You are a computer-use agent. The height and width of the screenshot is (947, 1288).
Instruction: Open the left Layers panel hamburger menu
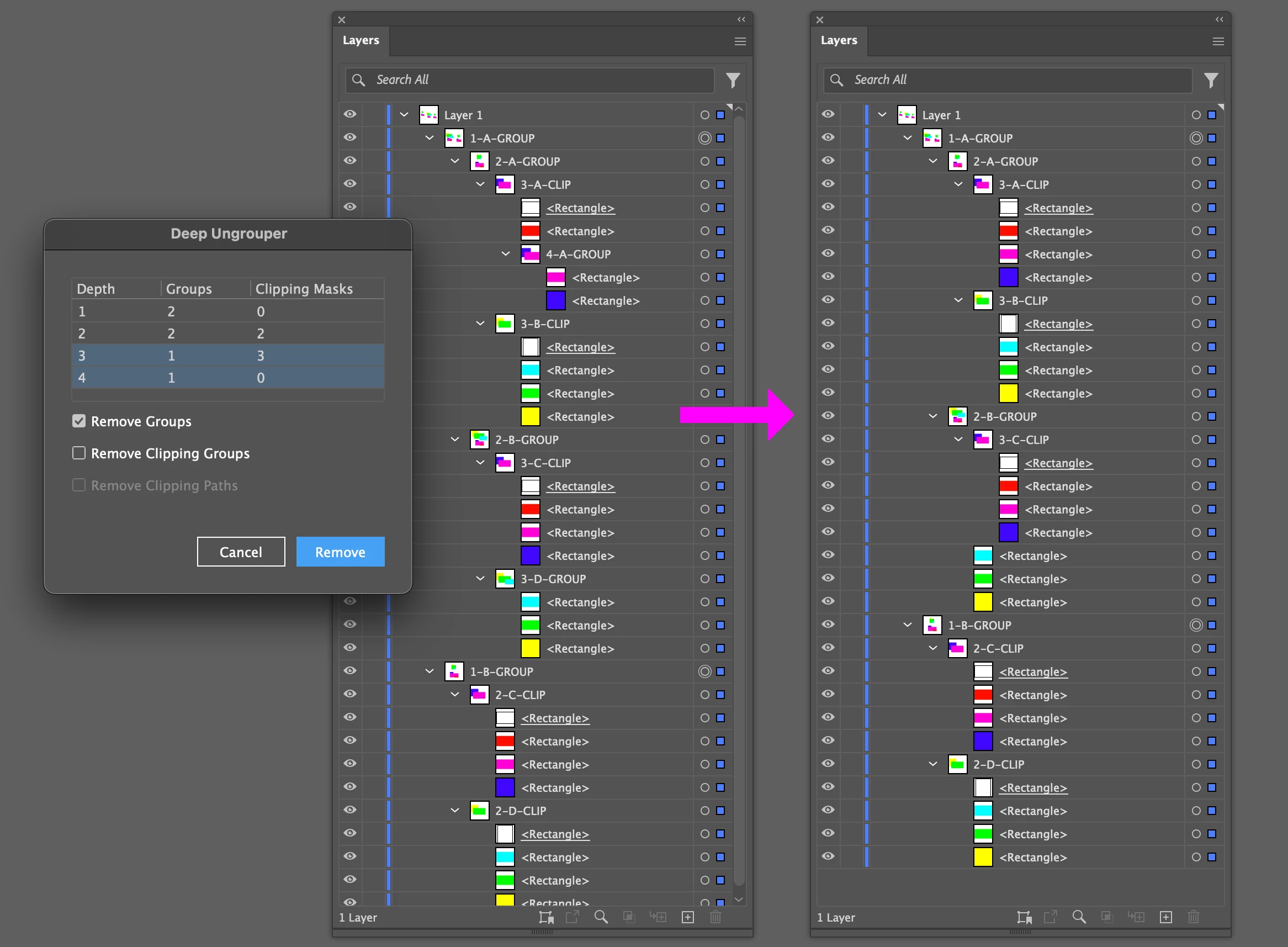[740, 41]
